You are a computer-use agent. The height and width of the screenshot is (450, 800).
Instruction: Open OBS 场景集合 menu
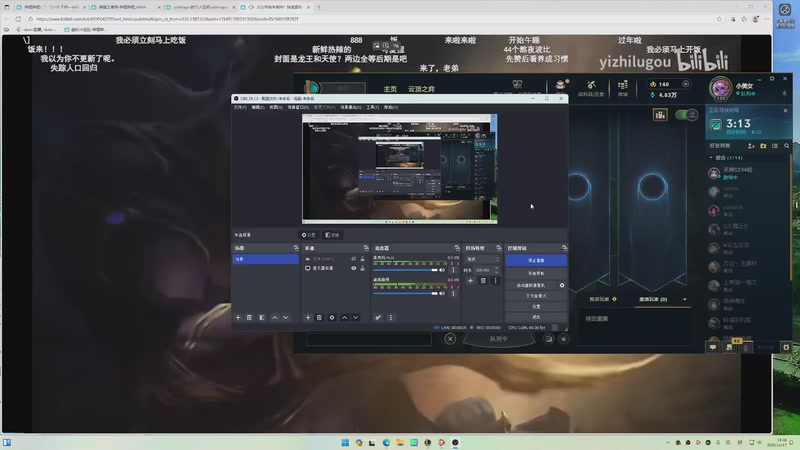point(351,108)
